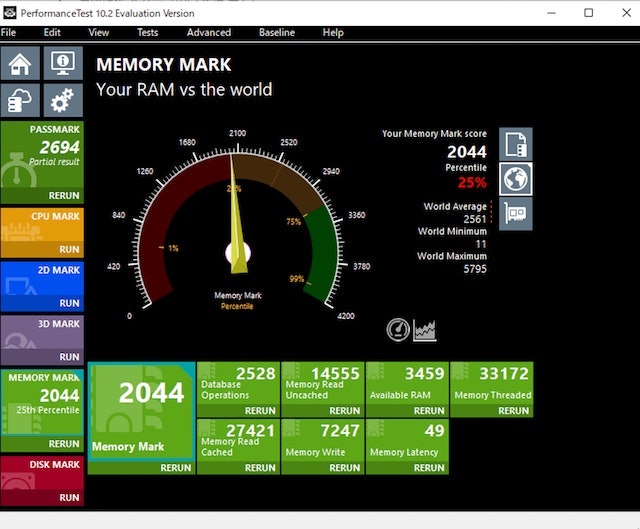
Task: Open the File menu
Action: [x=9, y=33]
